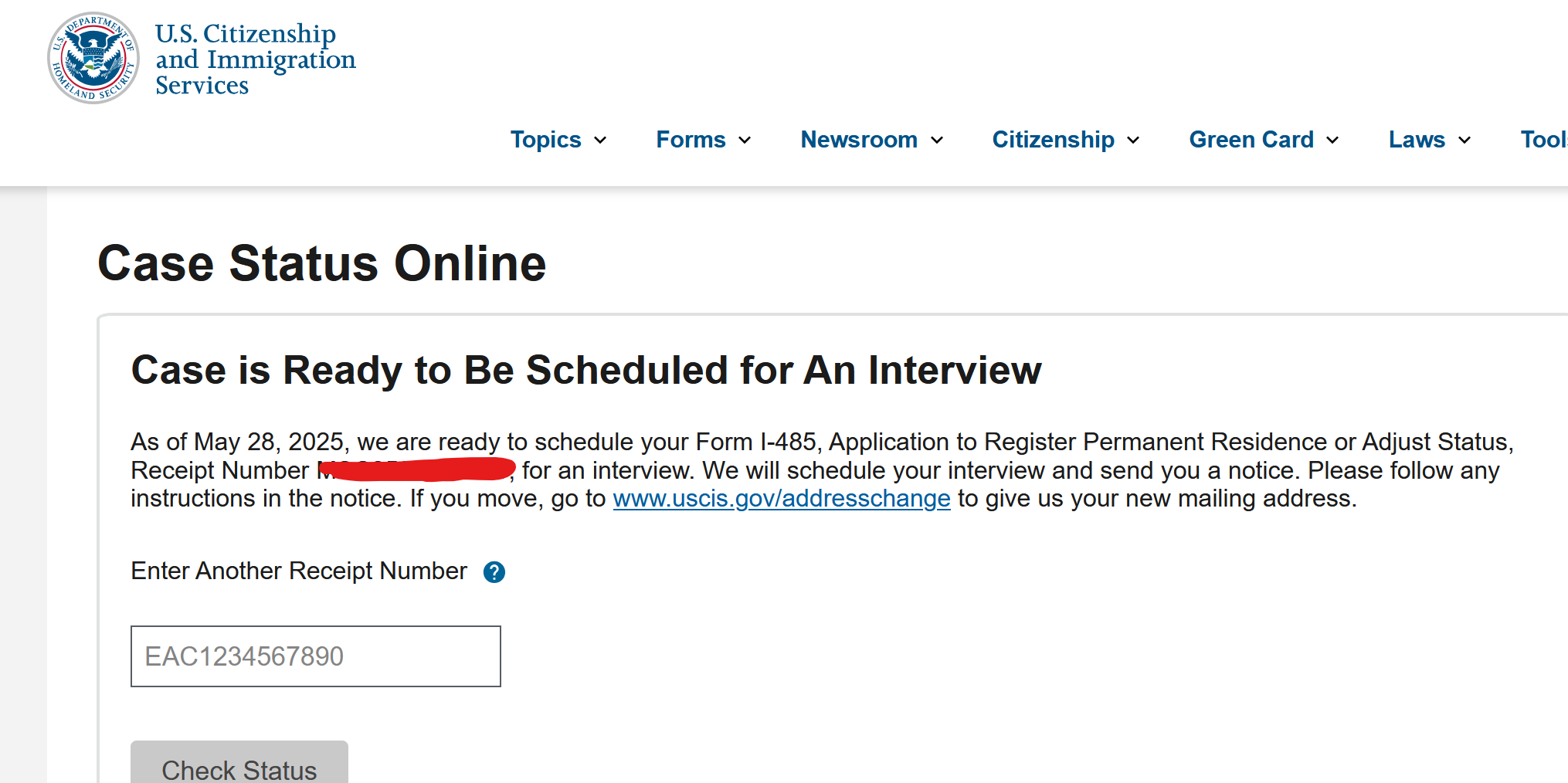Click the U.S. Citizenship and Immigration Services title
Viewport: 1568px width, 783px height.
click(x=256, y=59)
